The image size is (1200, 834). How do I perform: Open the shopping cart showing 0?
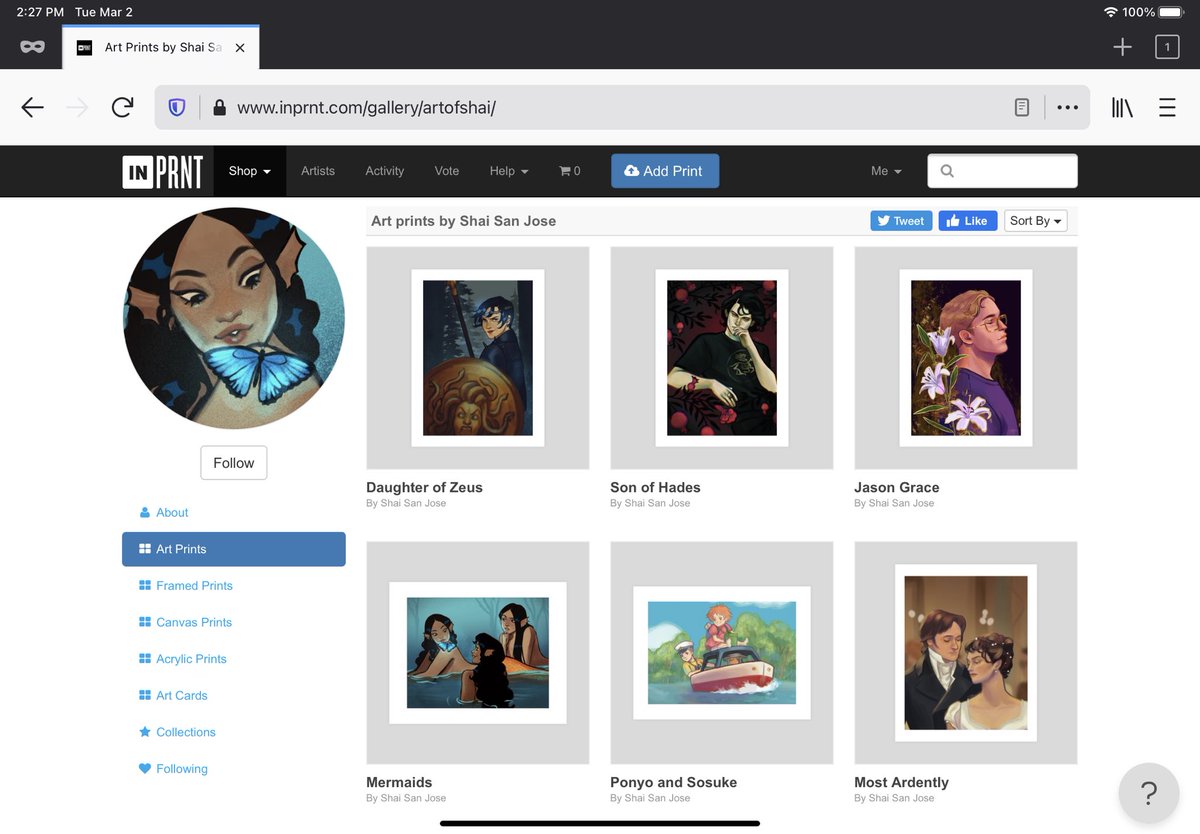tap(570, 171)
